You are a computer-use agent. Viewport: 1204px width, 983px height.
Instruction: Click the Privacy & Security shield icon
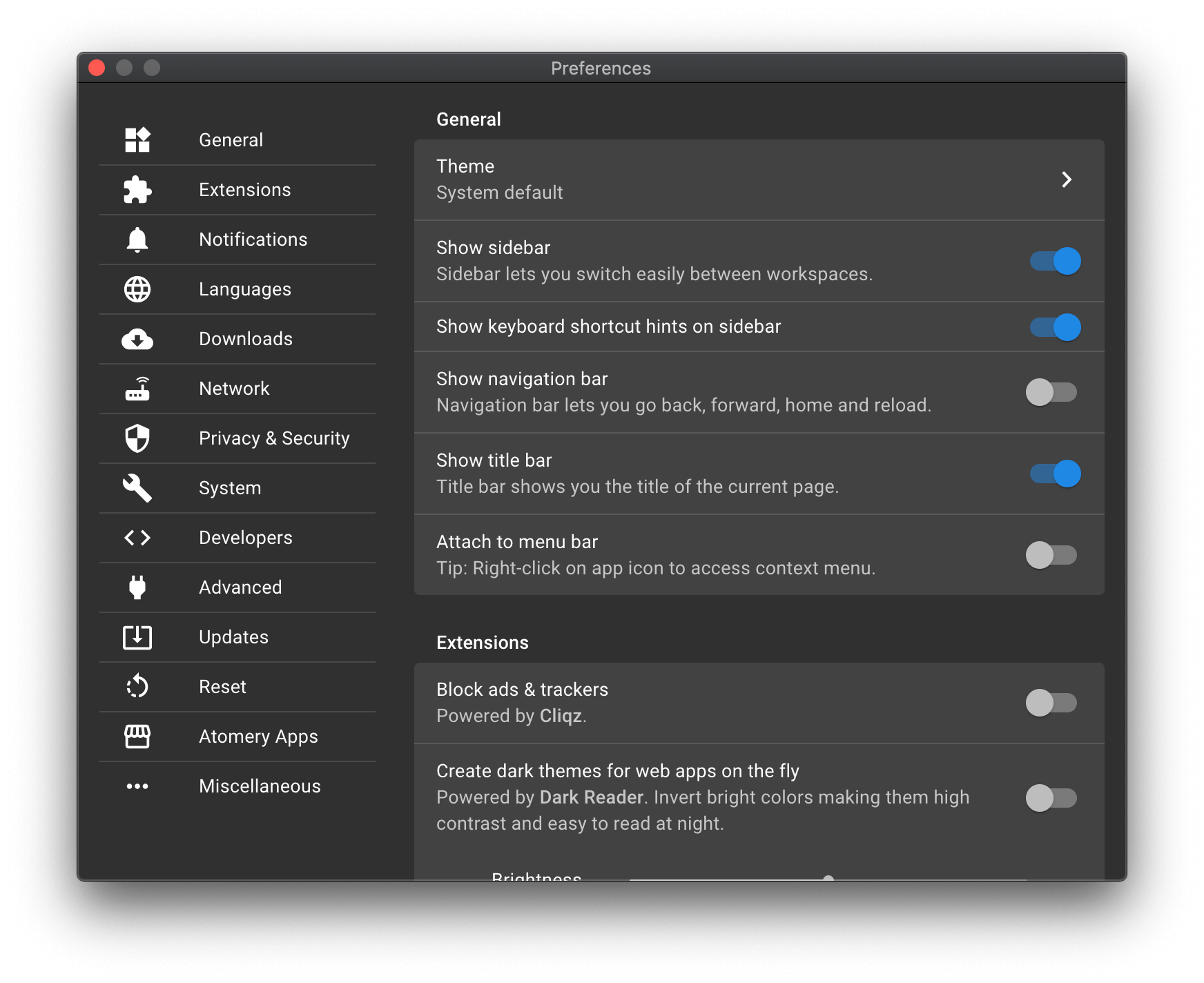pyautogui.click(x=137, y=438)
